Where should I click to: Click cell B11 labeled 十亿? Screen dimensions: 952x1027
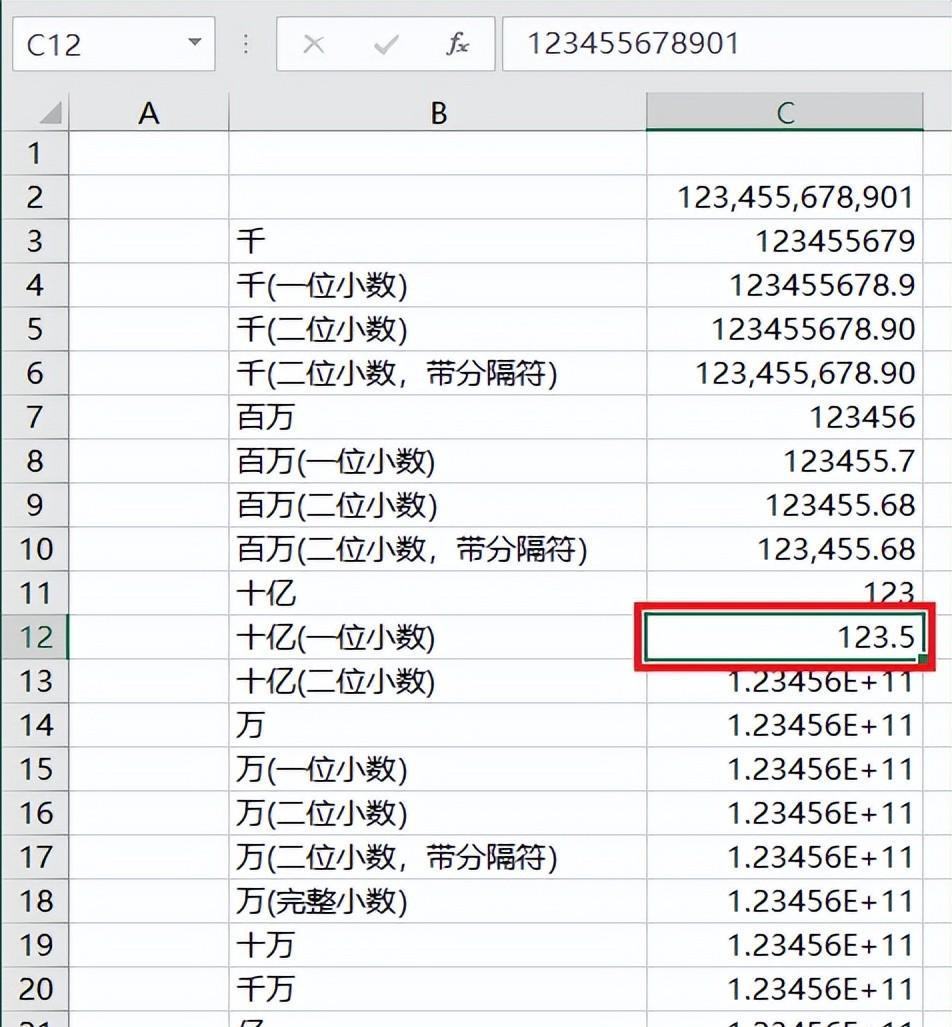click(438, 593)
